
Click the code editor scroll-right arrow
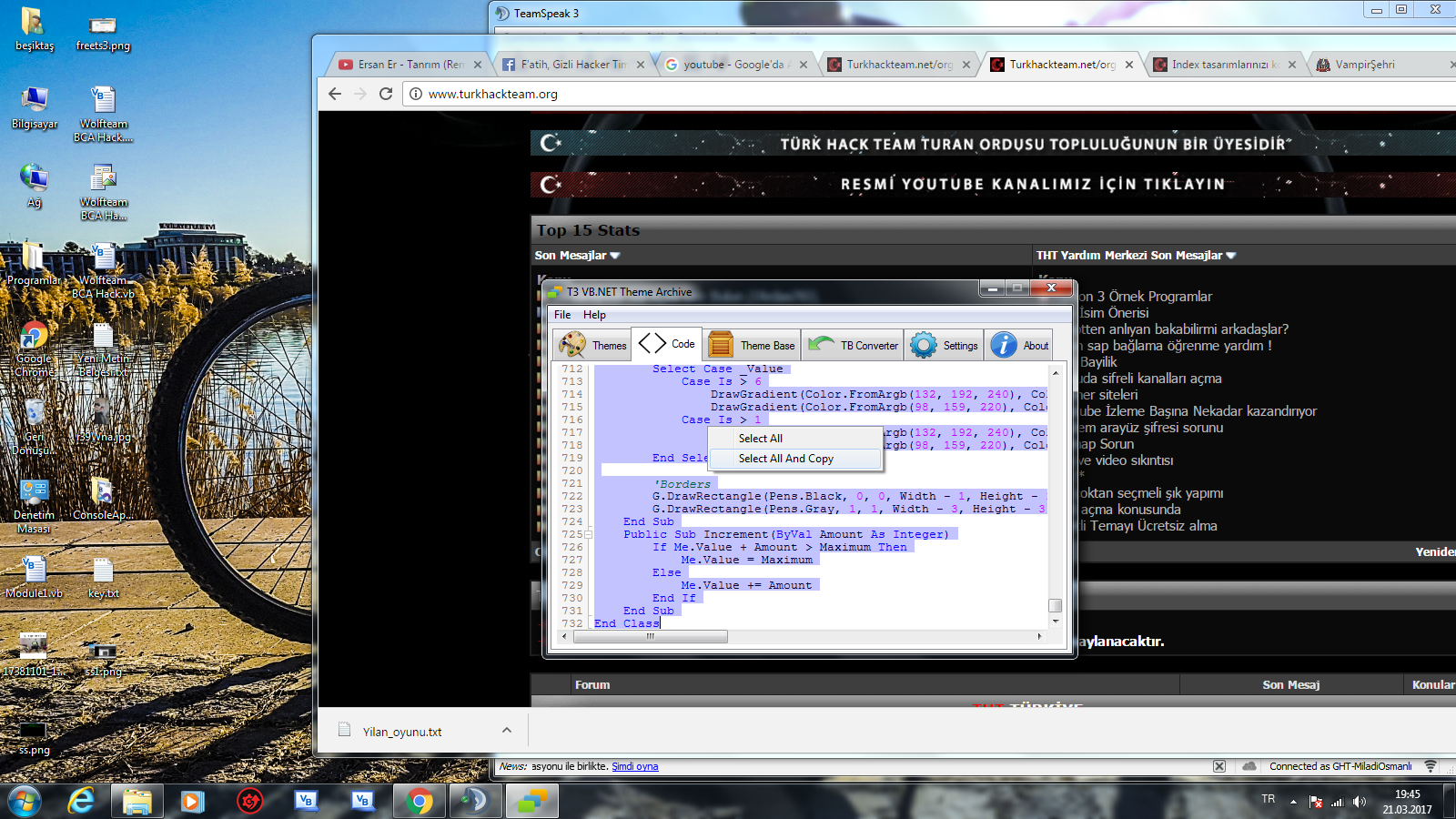tap(1040, 636)
